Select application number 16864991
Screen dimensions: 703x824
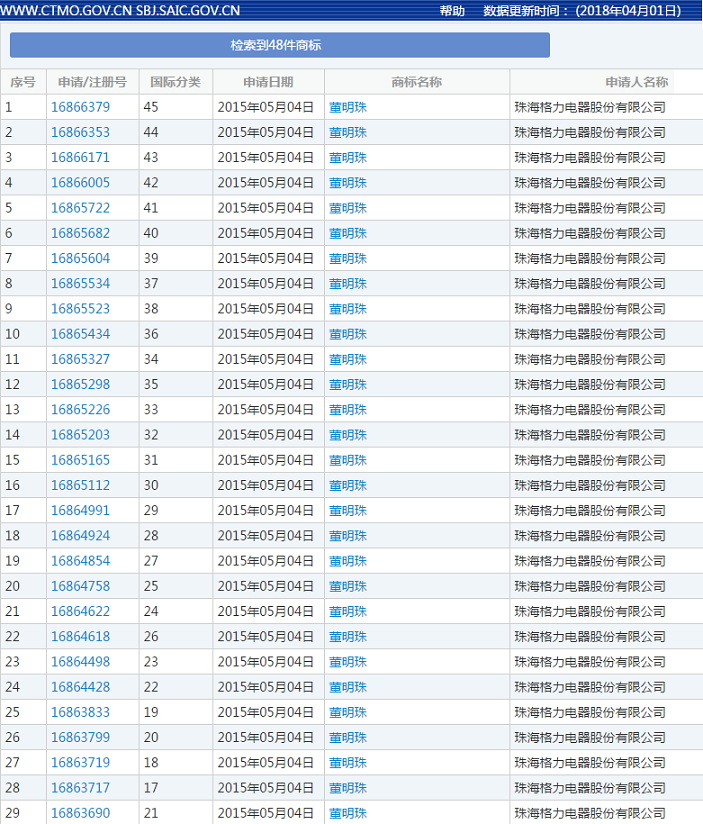tap(80, 510)
